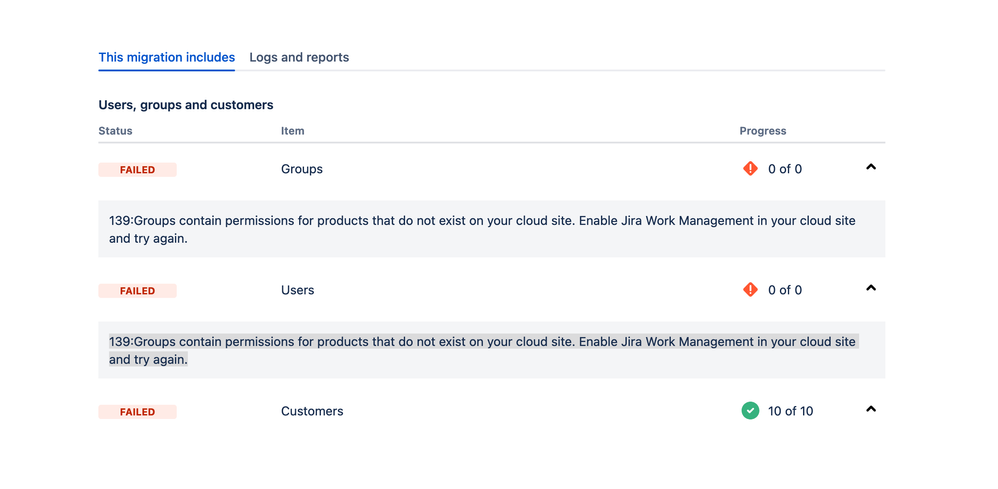Open the Logs and reports tab
Viewport: 998px width, 489px height.
tap(299, 57)
